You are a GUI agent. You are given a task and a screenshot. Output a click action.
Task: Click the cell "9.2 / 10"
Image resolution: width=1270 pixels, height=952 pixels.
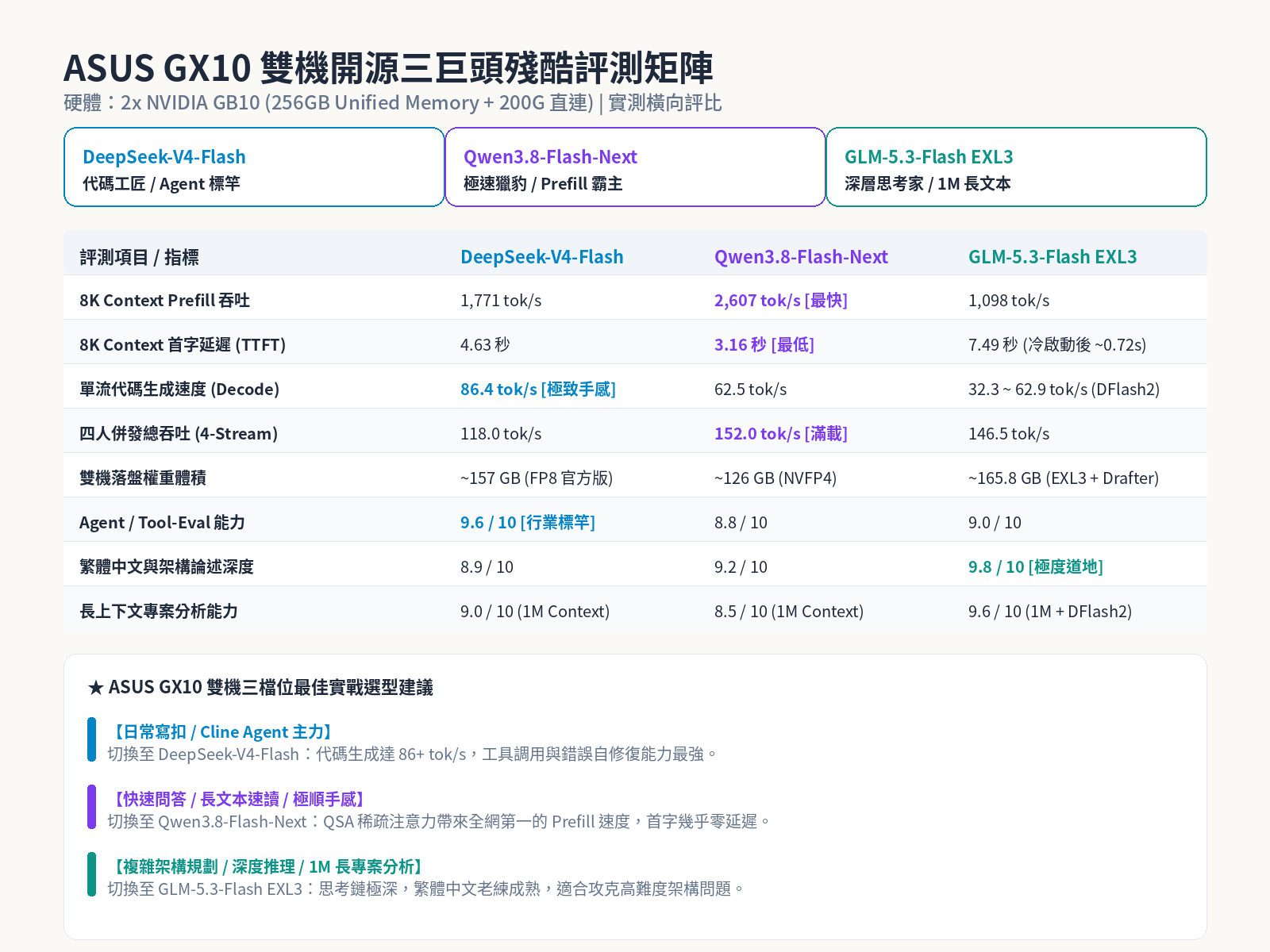741,567
